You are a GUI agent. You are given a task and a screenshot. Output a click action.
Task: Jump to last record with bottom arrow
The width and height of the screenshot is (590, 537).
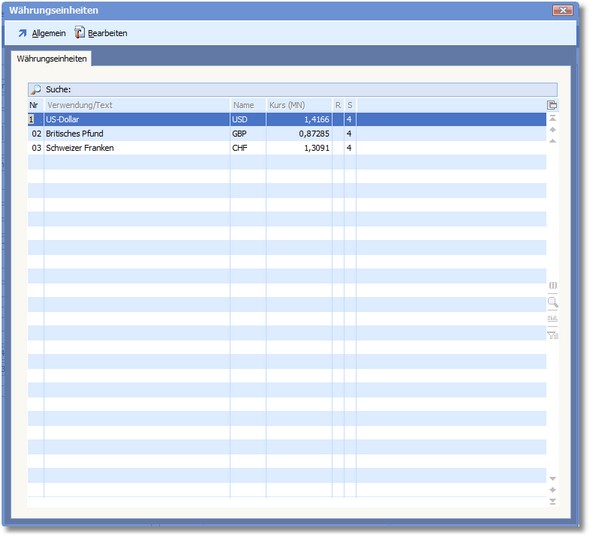(x=553, y=502)
